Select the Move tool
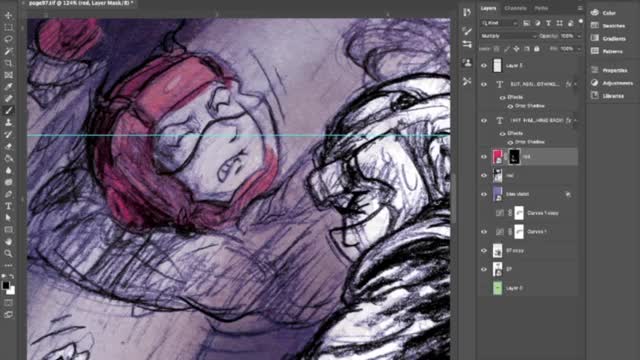The image size is (640, 360). [8, 16]
